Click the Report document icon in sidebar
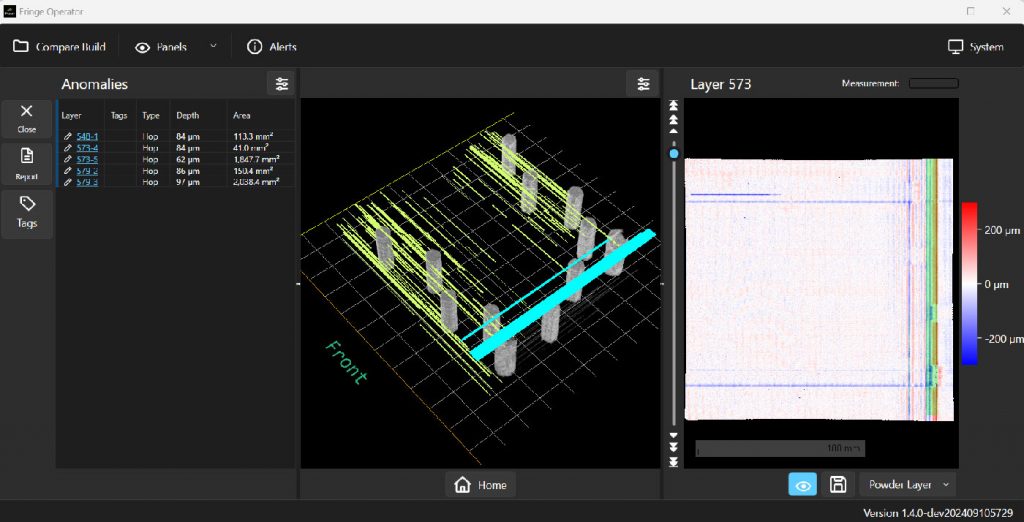1024x522 pixels. 27,163
